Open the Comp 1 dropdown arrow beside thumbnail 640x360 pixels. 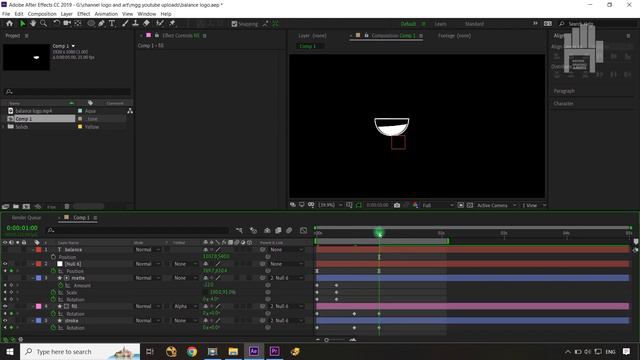click(73, 46)
